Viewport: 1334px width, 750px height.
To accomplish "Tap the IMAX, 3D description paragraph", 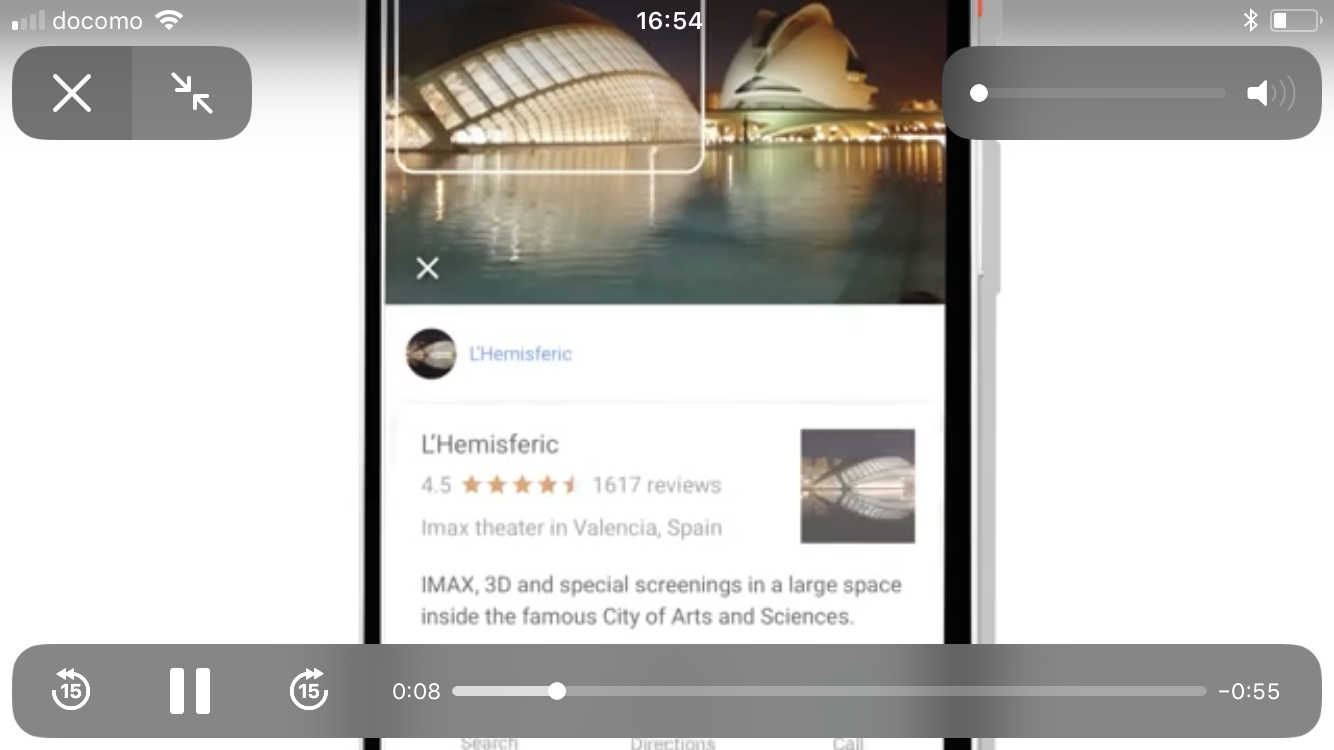I will tap(661, 600).
